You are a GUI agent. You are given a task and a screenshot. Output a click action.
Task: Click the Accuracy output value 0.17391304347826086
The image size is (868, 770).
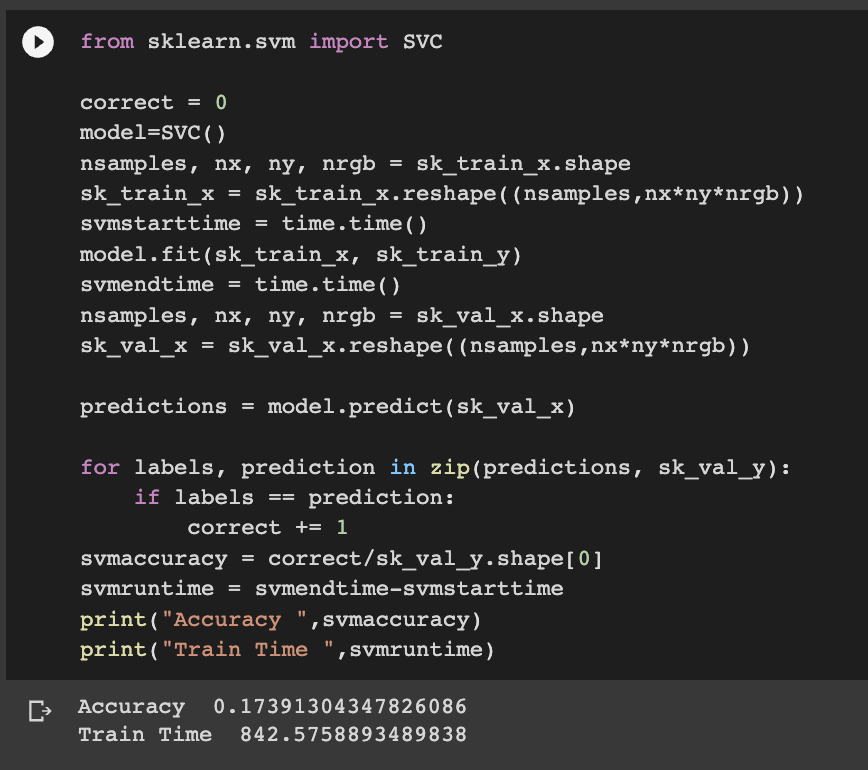pos(340,706)
